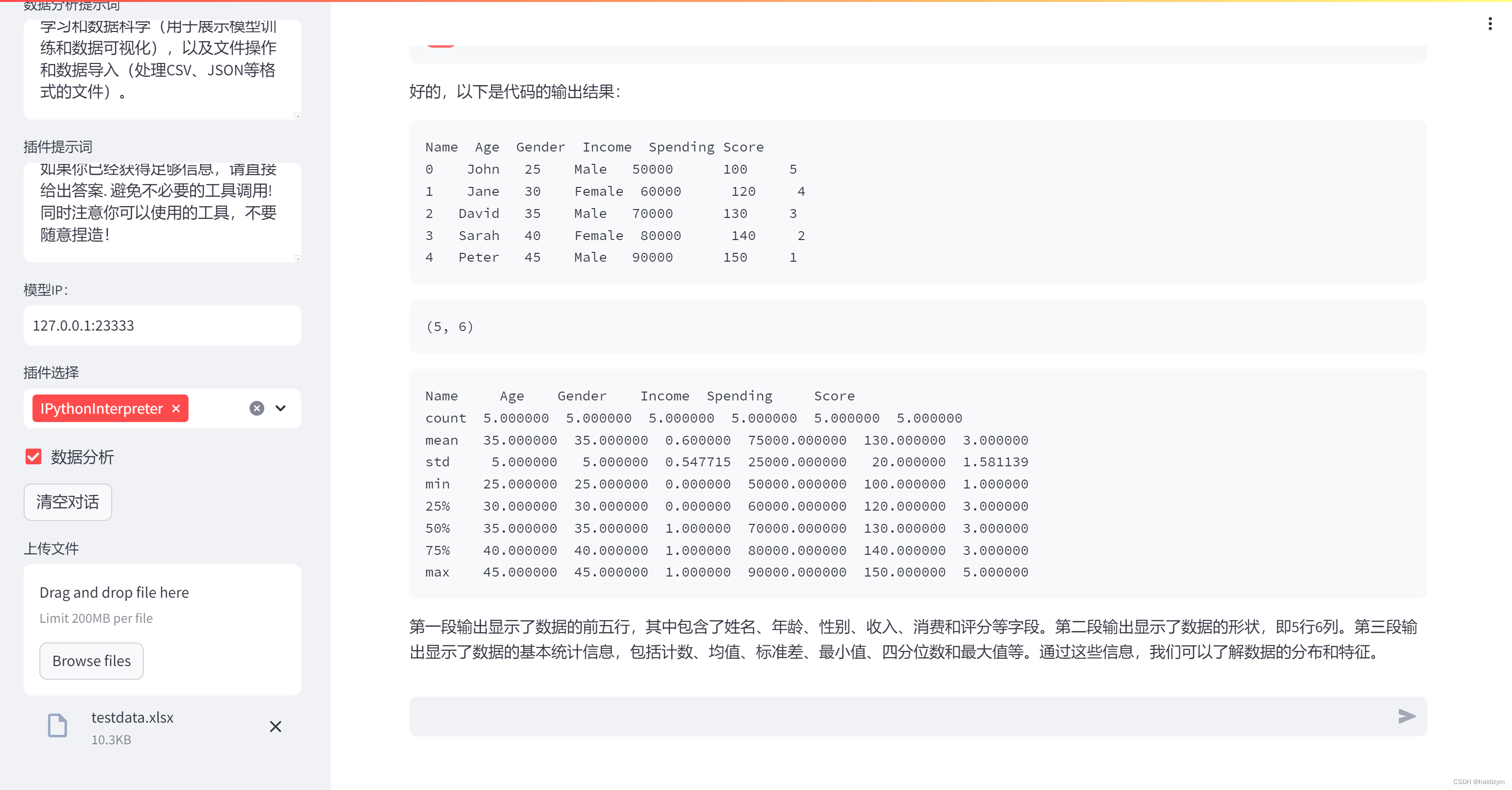Click the 'John' row in data output

coord(611,169)
